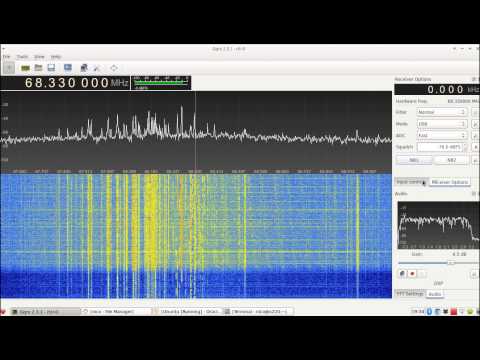Toggle the NB2 noise blanker button
Image resolution: width=480 pixels, height=360 pixels.
pos(451,160)
